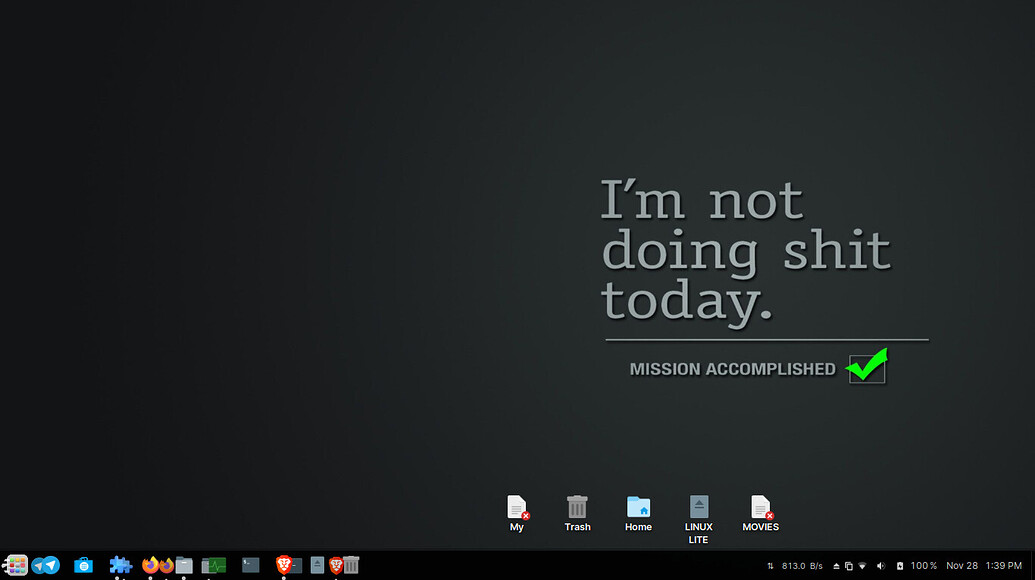Launch Telegram from the taskbar
The width and height of the screenshot is (1035, 580).
(x=46, y=565)
